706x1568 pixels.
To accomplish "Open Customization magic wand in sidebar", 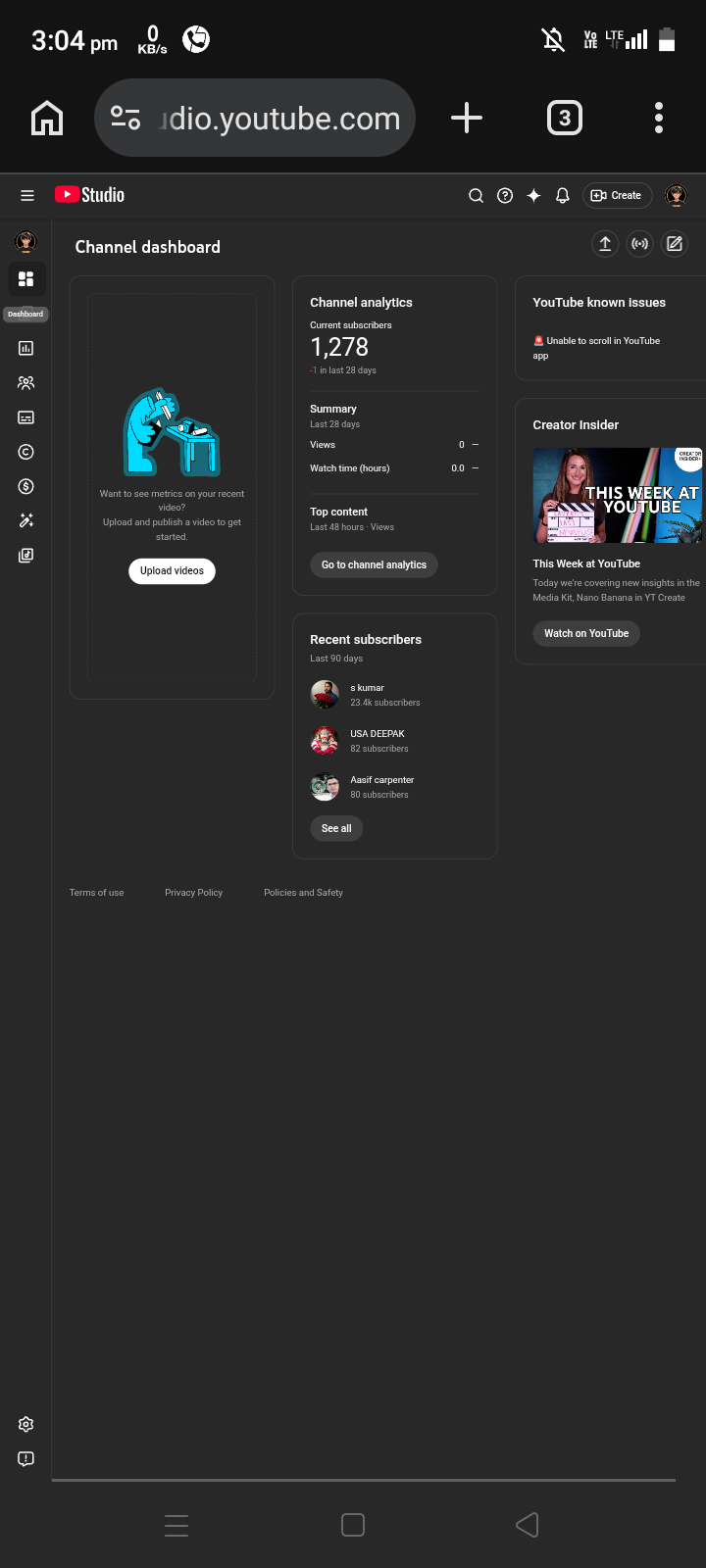I will click(26, 520).
